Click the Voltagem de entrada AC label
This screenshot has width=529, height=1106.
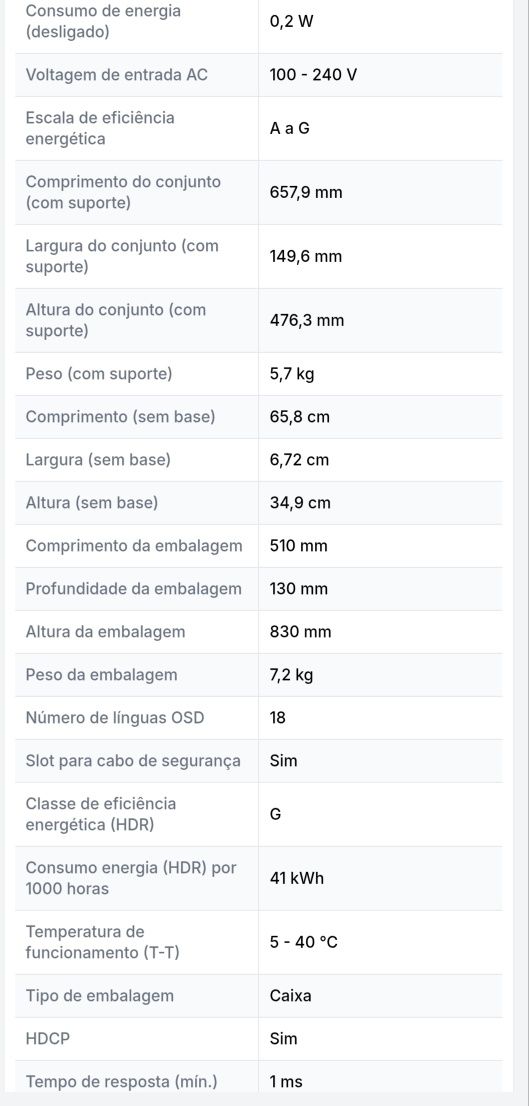tap(117, 75)
